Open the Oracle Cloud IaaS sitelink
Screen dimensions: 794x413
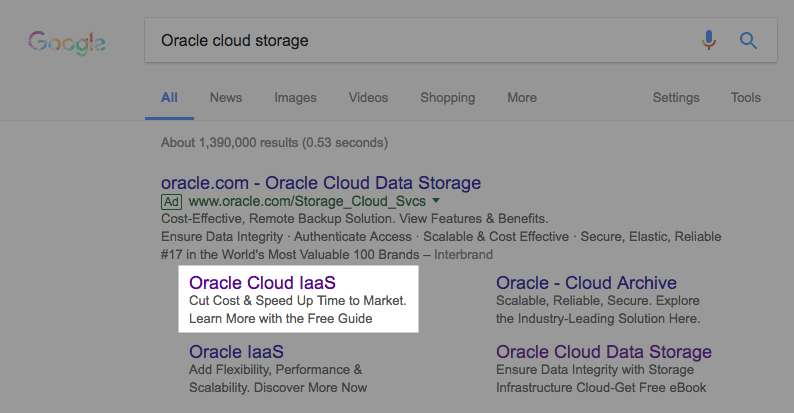tap(262, 283)
